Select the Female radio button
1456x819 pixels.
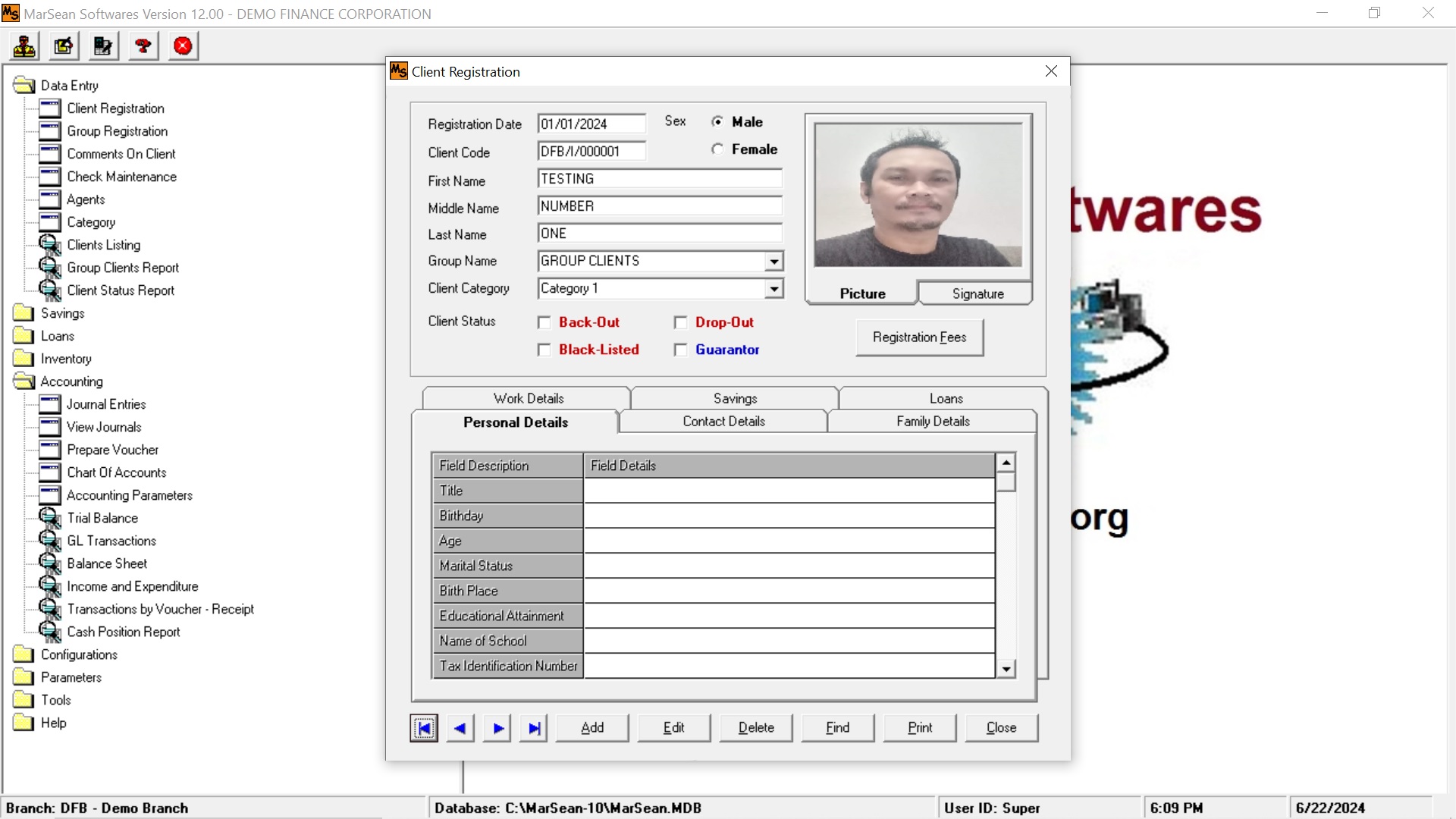pyautogui.click(x=717, y=149)
